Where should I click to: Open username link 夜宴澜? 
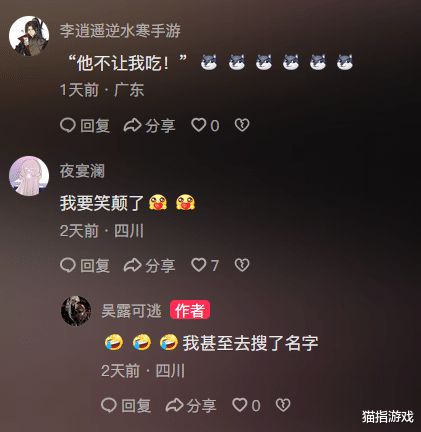82,171
